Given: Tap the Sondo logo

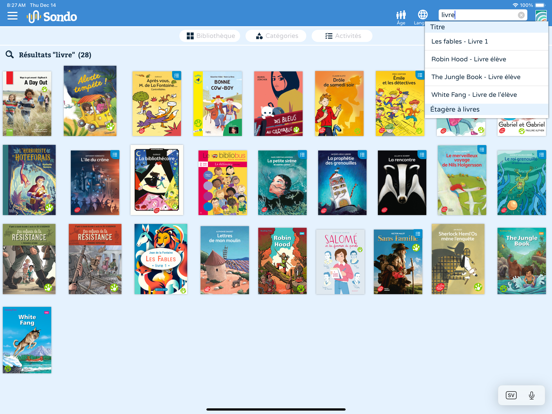Looking at the screenshot, I should (x=52, y=17).
